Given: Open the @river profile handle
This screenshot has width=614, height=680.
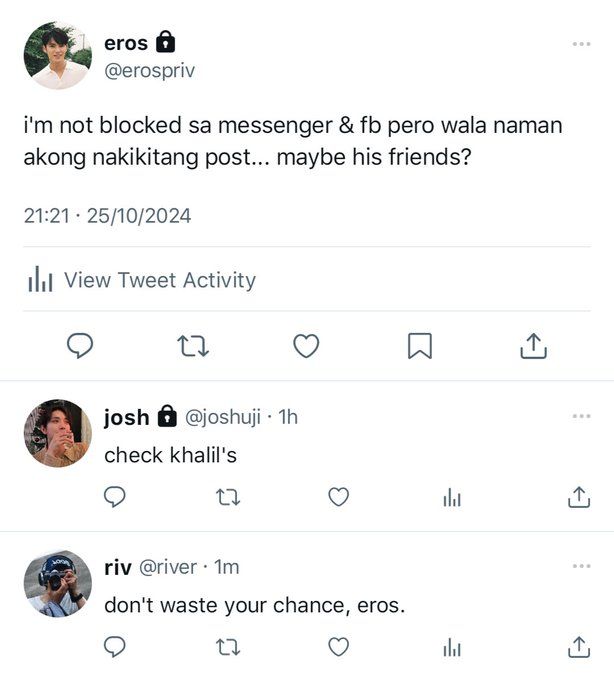Looking at the screenshot, I should (x=168, y=567).
